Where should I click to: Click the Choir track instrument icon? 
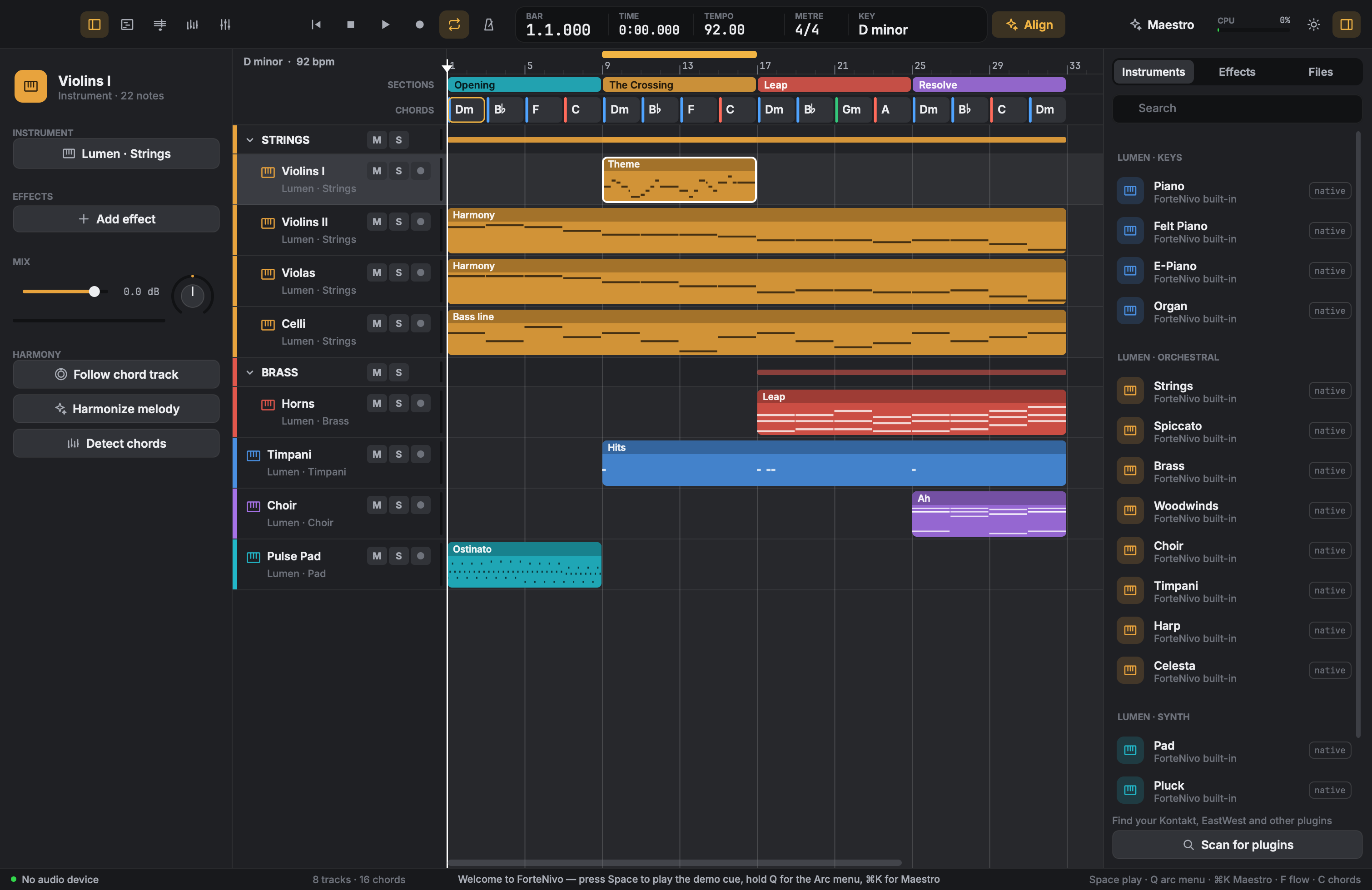click(x=253, y=506)
